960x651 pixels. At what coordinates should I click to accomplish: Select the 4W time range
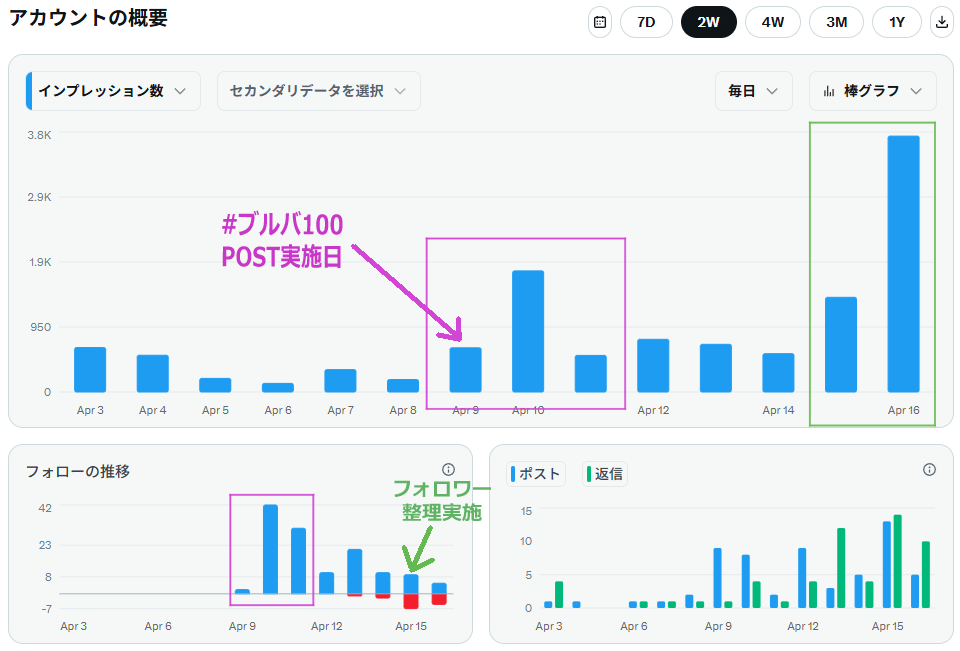point(772,22)
